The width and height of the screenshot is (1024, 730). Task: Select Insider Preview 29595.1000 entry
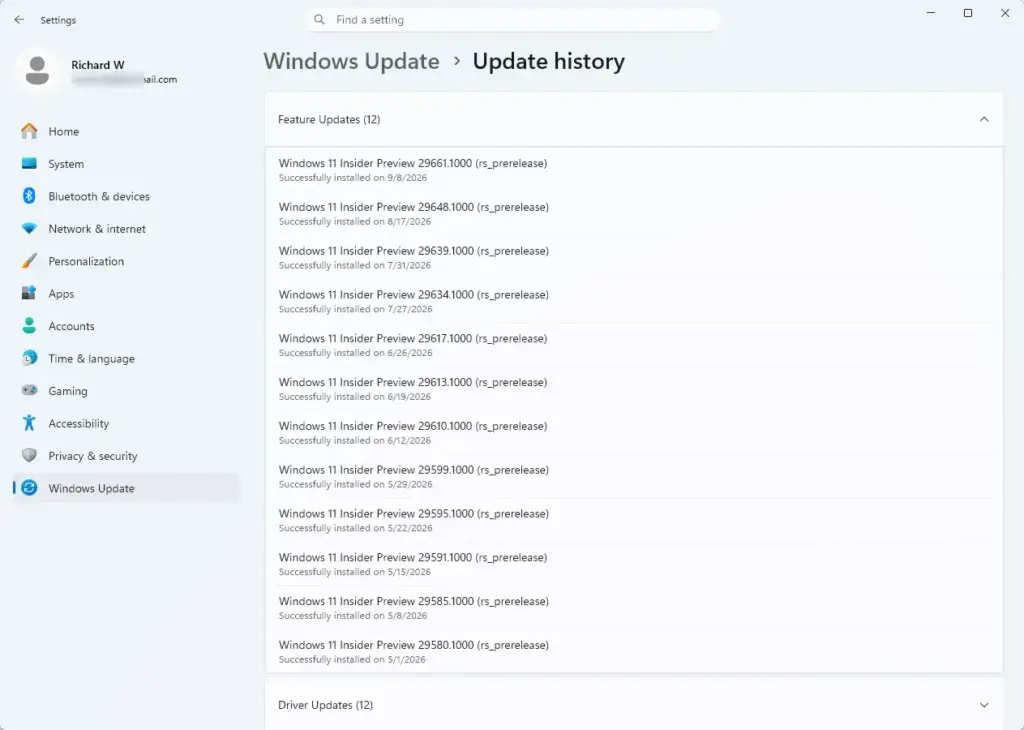click(633, 520)
